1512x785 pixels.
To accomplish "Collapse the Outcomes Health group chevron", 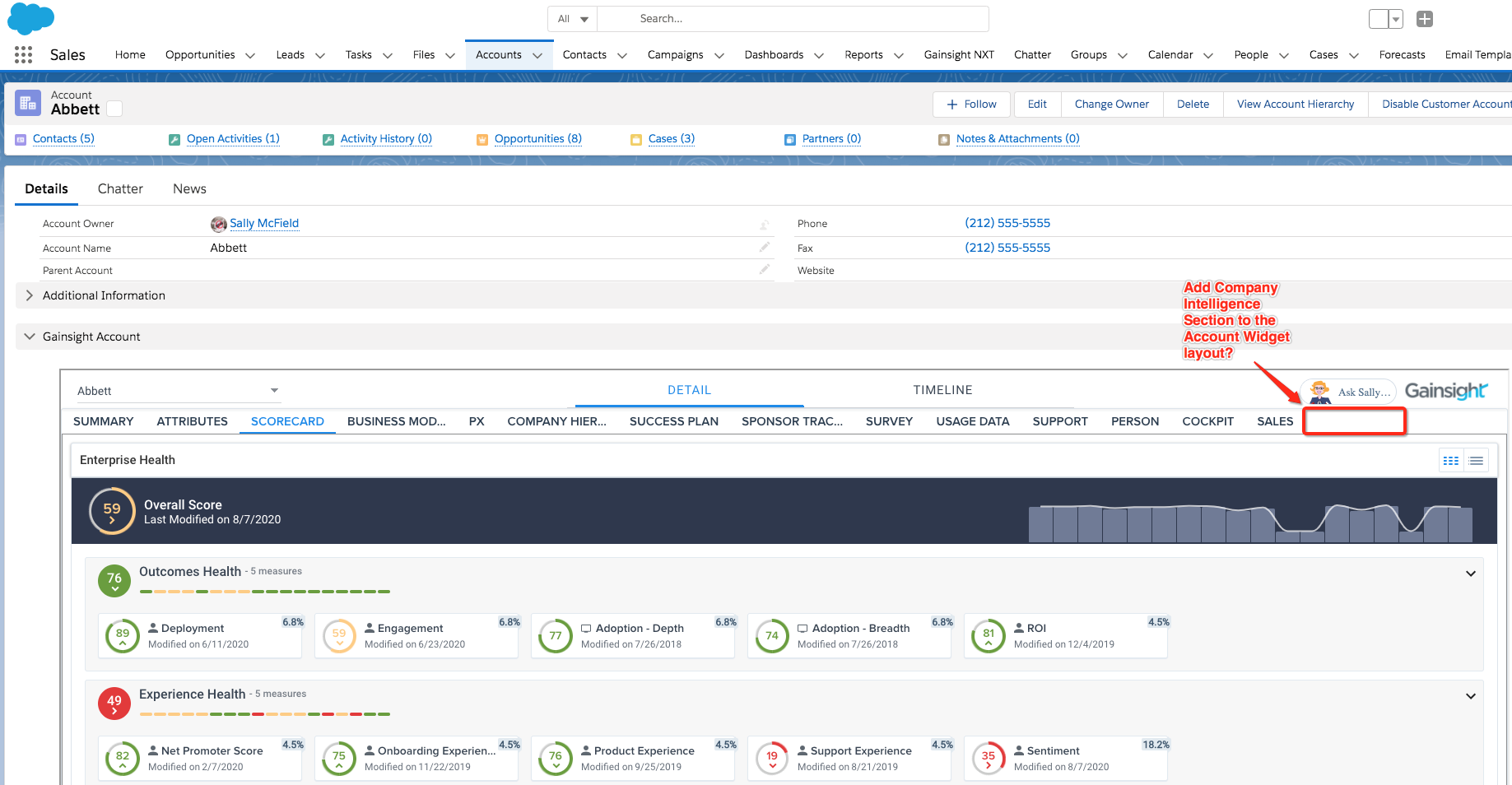I will point(1471,574).
